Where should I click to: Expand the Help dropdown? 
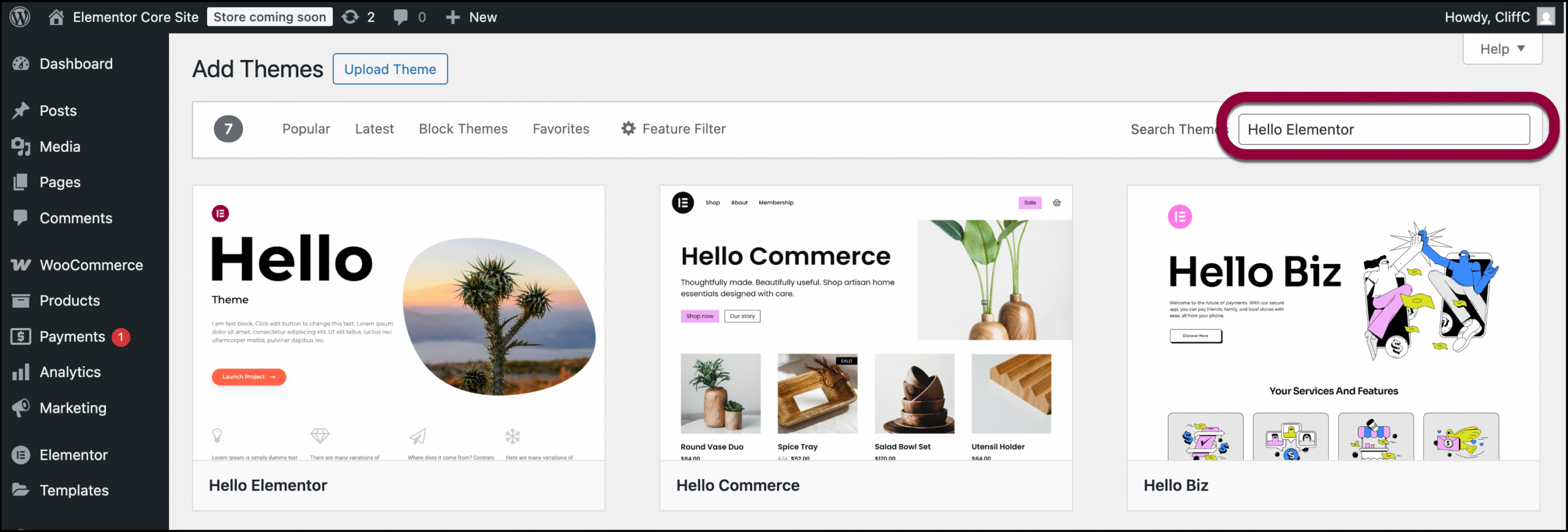point(1502,49)
